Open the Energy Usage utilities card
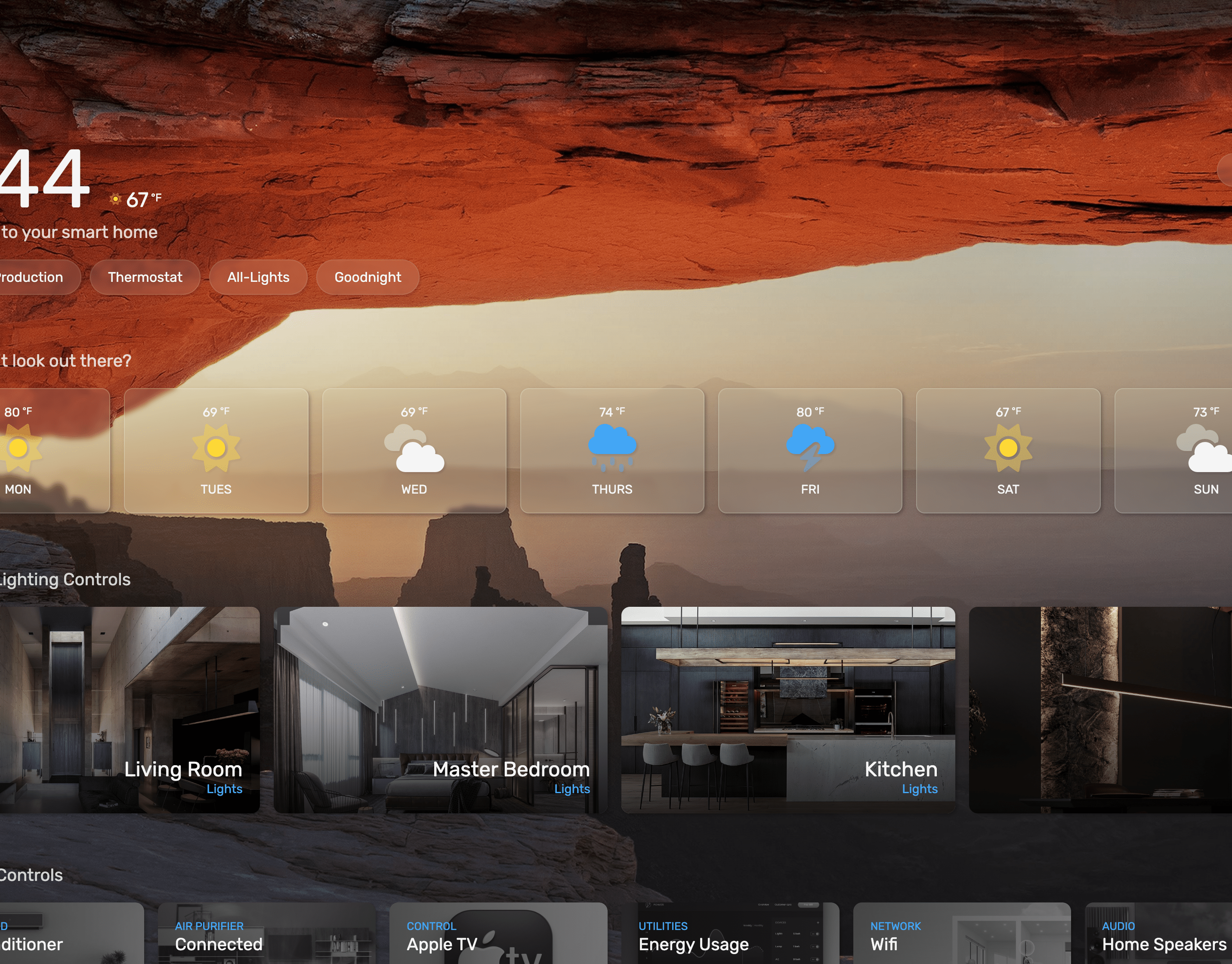Screen dimensions: 1232x964 730,933
